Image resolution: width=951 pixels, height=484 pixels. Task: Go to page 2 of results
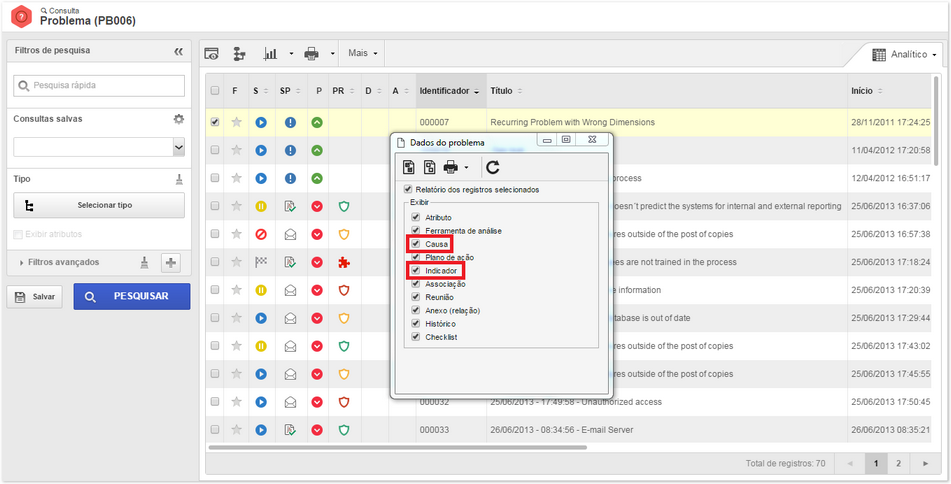pyautogui.click(x=898, y=463)
